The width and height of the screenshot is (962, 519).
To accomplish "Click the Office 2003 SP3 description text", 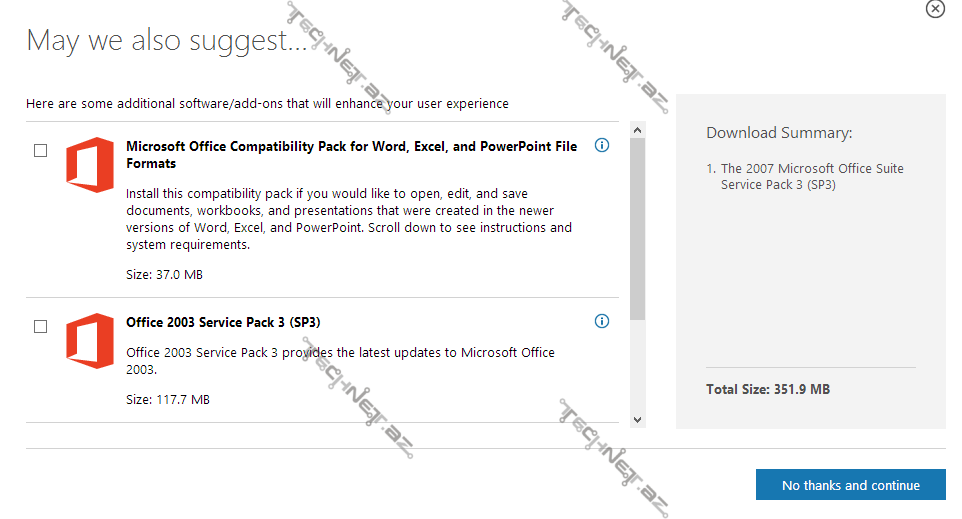I will point(340,361).
